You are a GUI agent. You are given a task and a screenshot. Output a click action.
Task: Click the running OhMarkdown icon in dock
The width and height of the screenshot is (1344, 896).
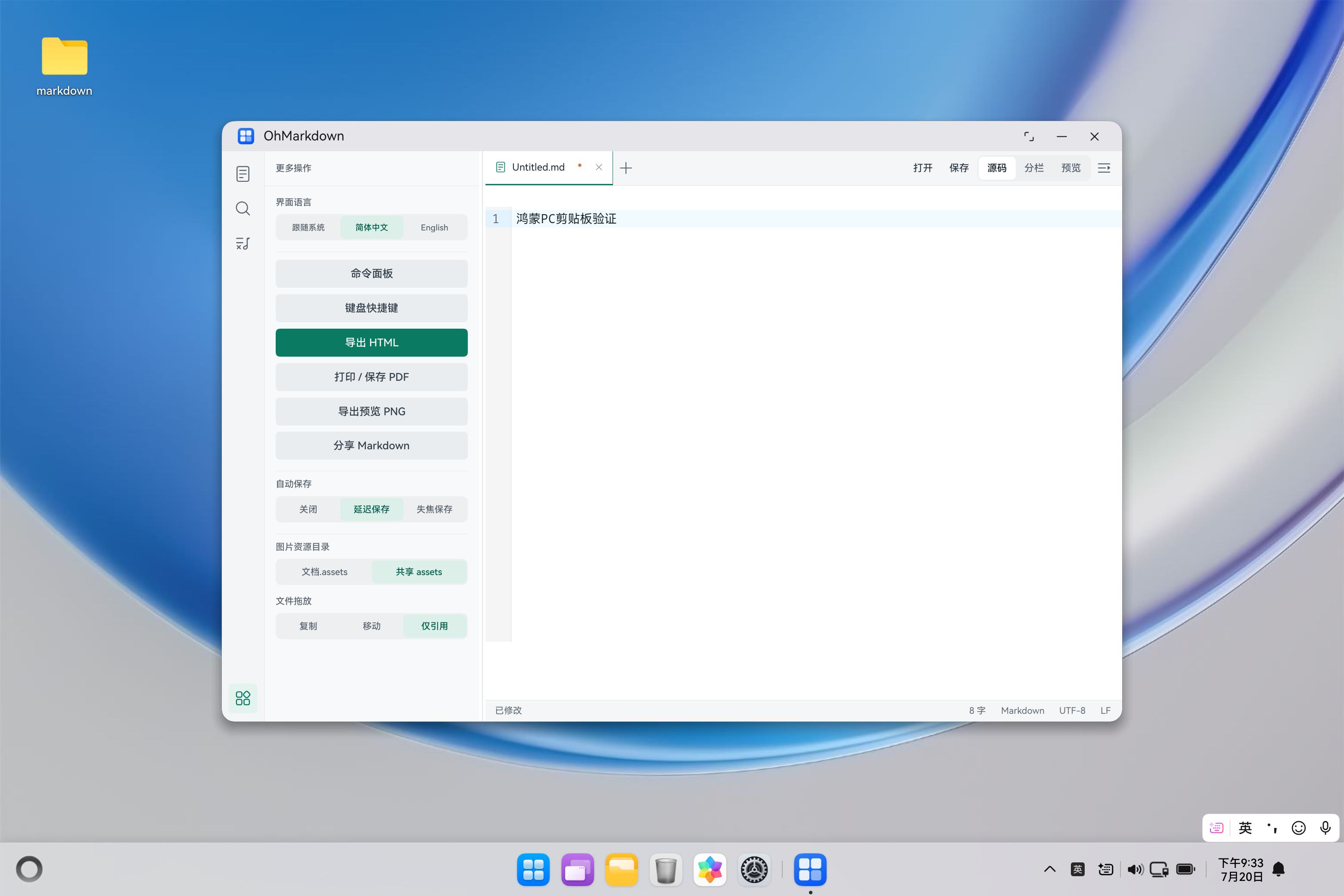click(x=810, y=870)
